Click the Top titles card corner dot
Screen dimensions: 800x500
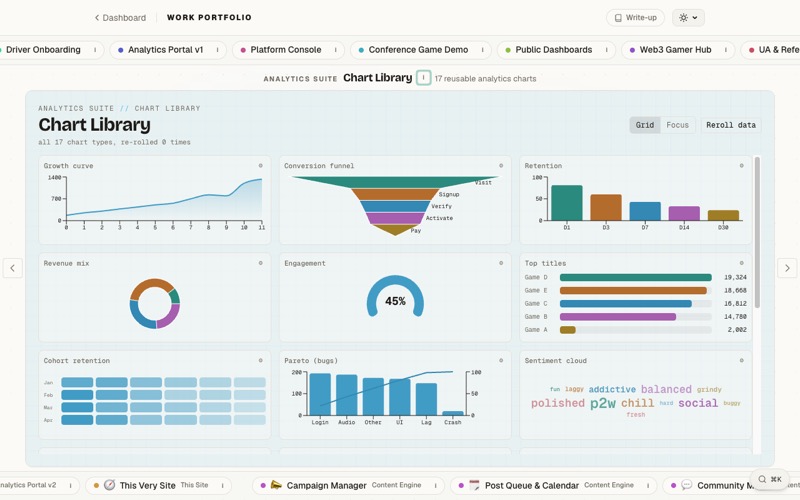point(741,263)
